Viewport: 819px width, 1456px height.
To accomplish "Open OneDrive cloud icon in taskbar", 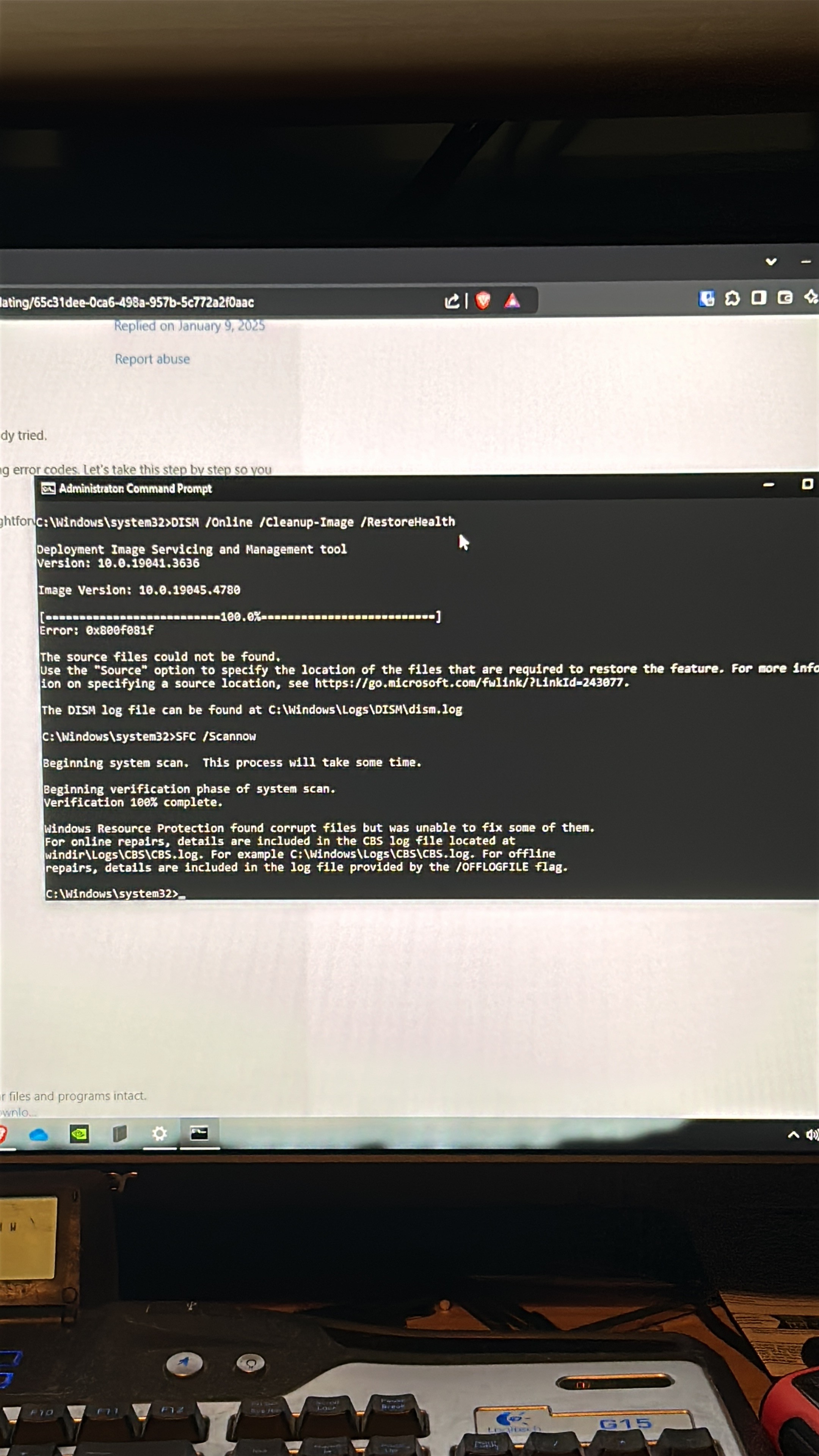I will point(38,1134).
